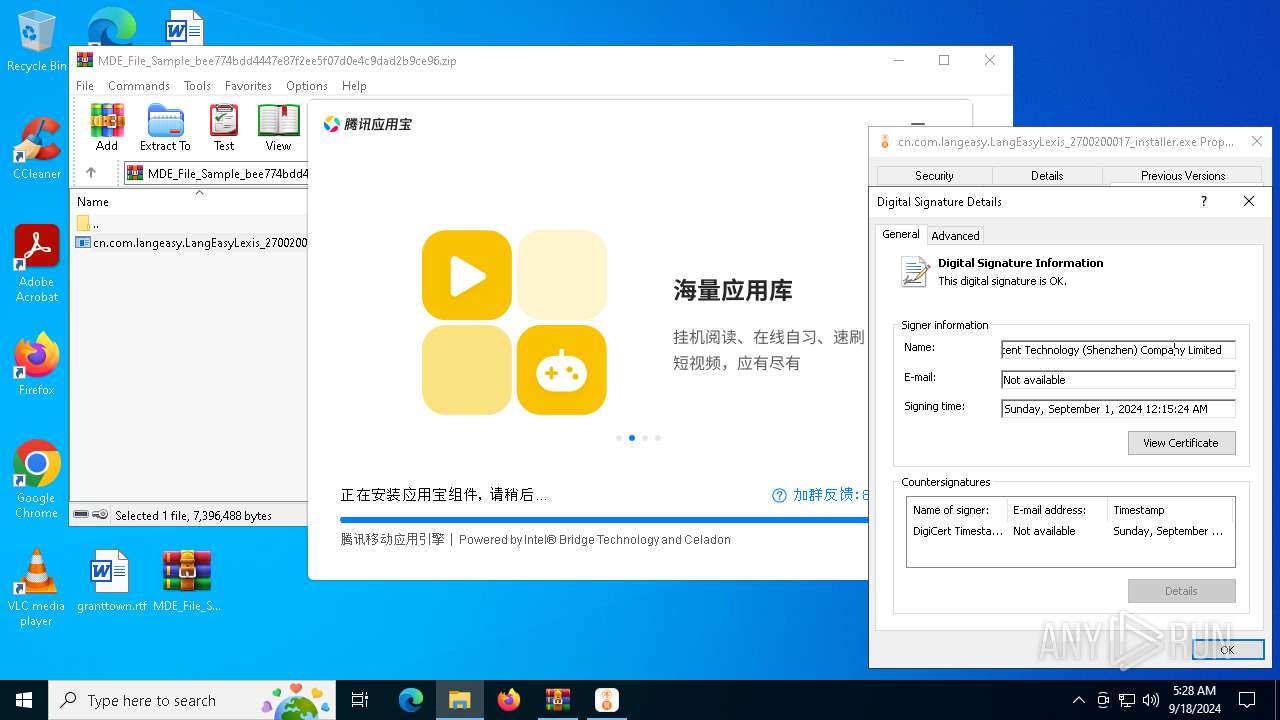Open the Help menu in WinRAR
Image resolution: width=1280 pixels, height=720 pixels.
click(354, 86)
